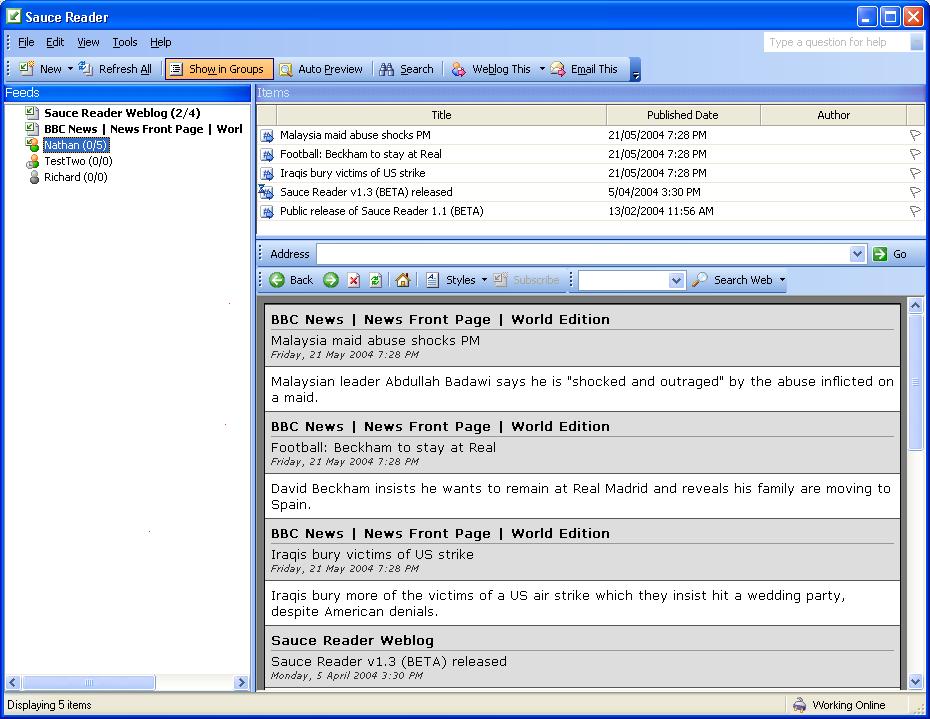Open the File menu
This screenshot has width=930, height=719.
26,42
